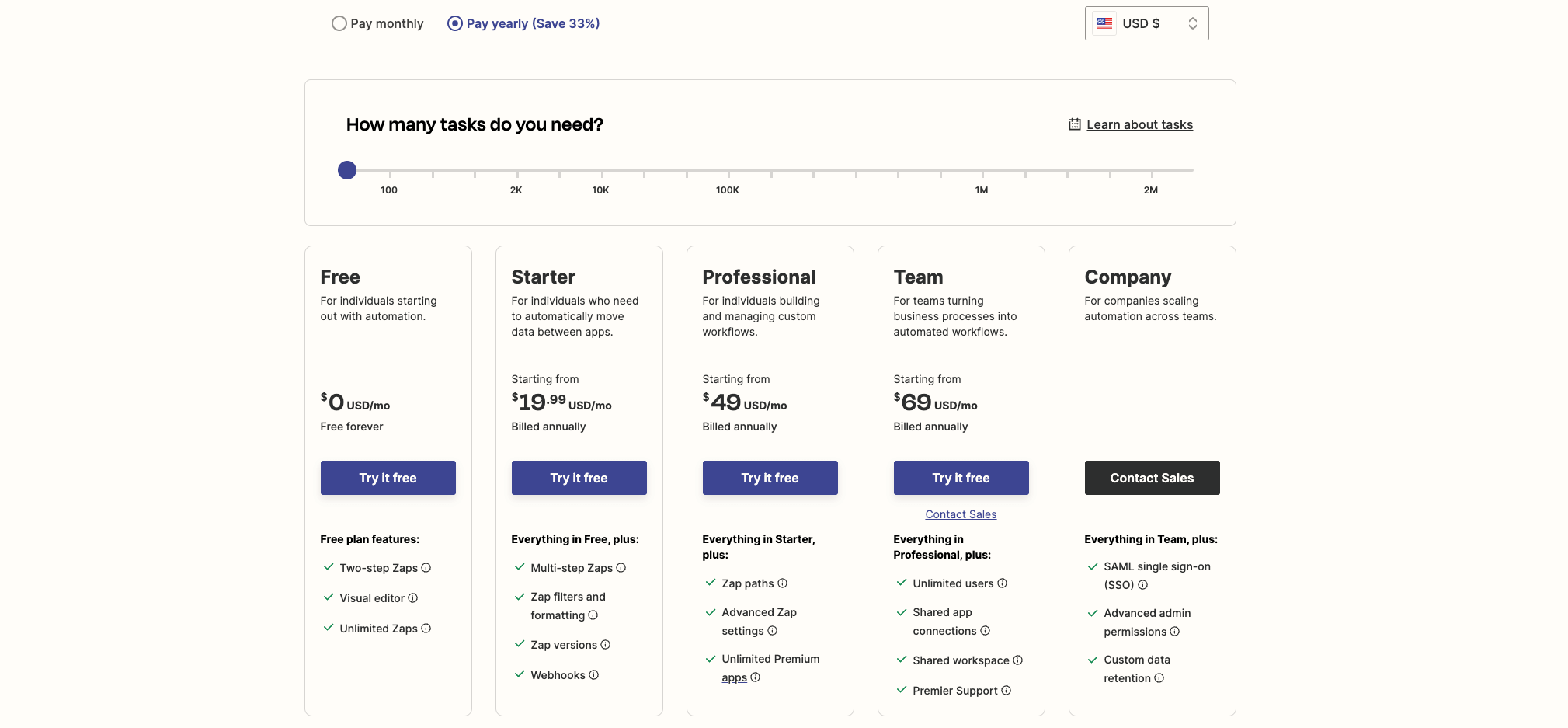Open the tooltip beside Unlimited Zaps
This screenshot has width=1568, height=728.
click(426, 629)
